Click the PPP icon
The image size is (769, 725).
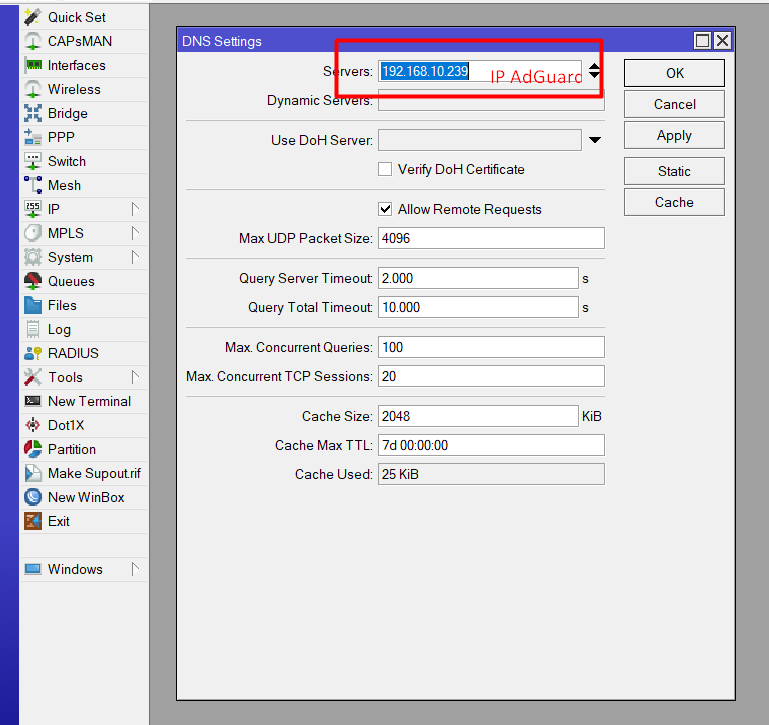point(32,137)
